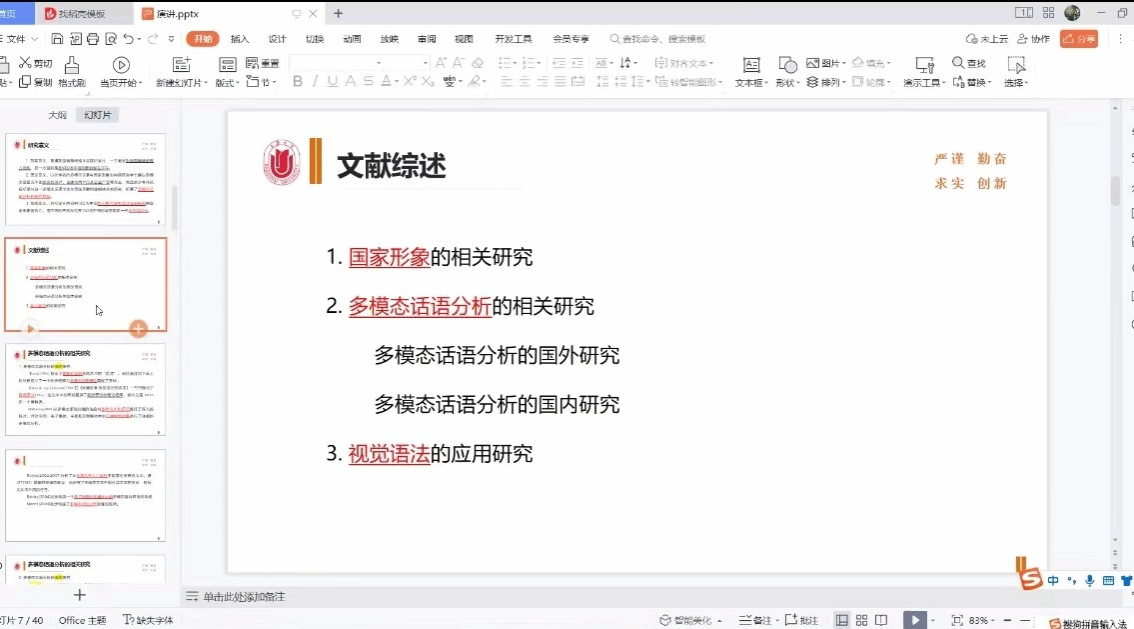Expand the Select (选择) dropdown
Viewport: 1134px width, 629px height.
tap(1016, 83)
